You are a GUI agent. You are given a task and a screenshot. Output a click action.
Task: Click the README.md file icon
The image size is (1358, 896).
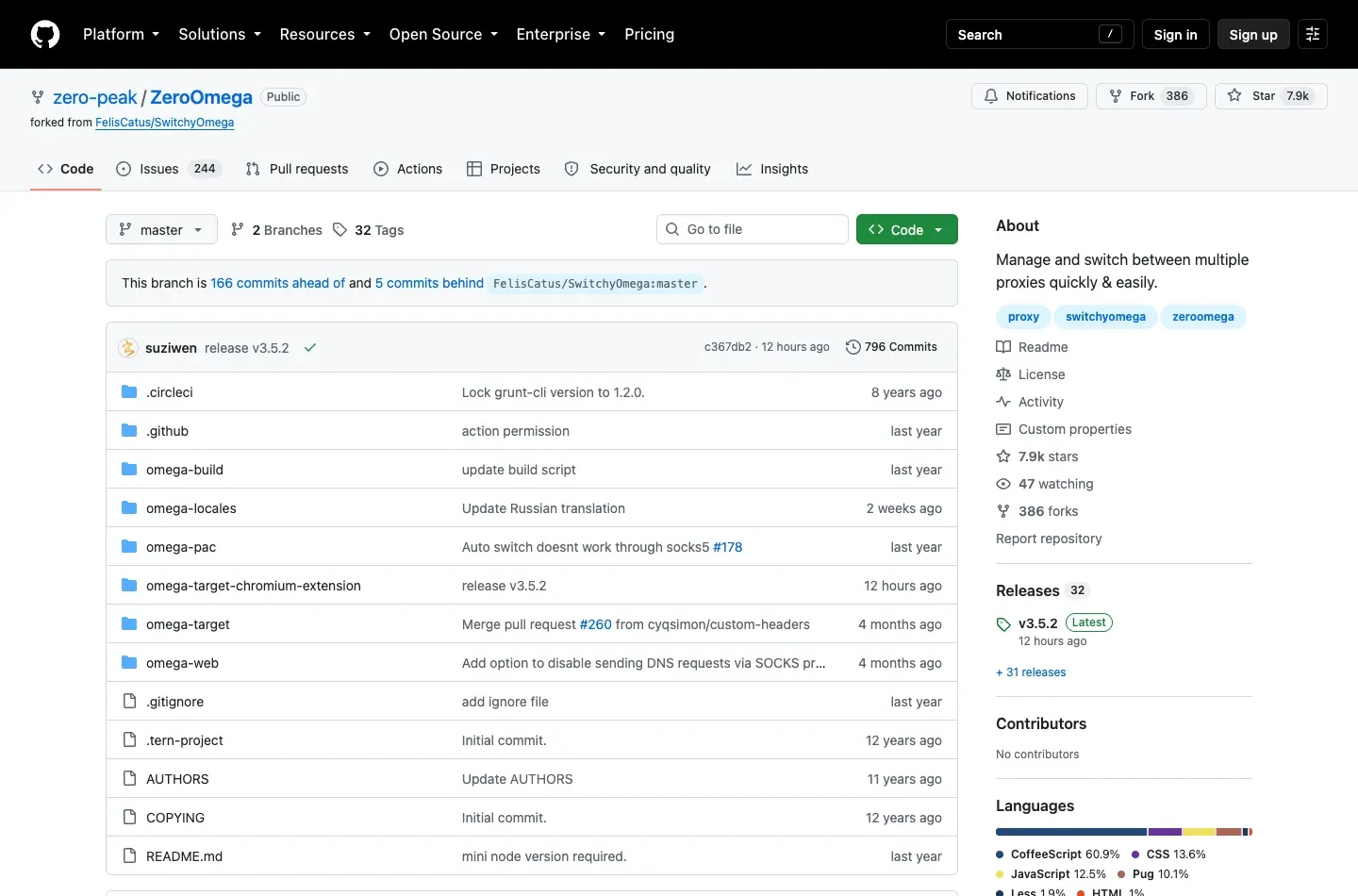pos(129,856)
